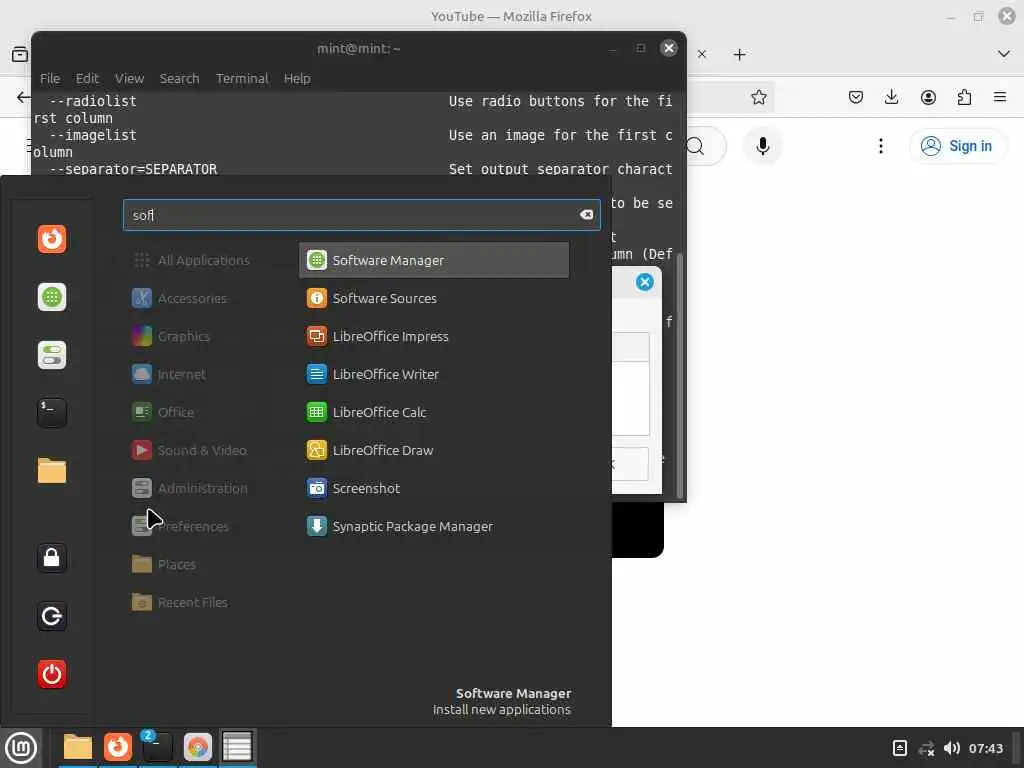The height and width of the screenshot is (768, 1024).
Task: Switch to terminal windows in taskbar
Action: pos(157,747)
